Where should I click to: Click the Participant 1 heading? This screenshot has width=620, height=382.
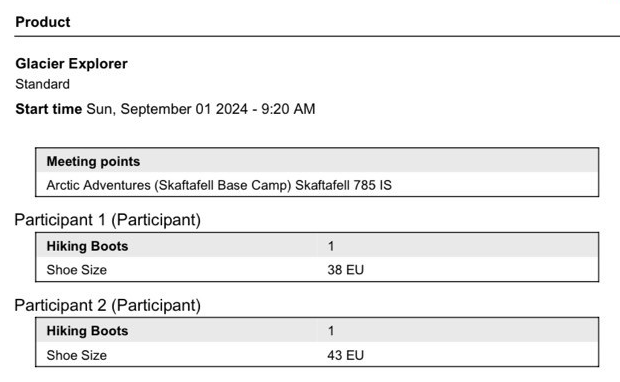pos(108,220)
